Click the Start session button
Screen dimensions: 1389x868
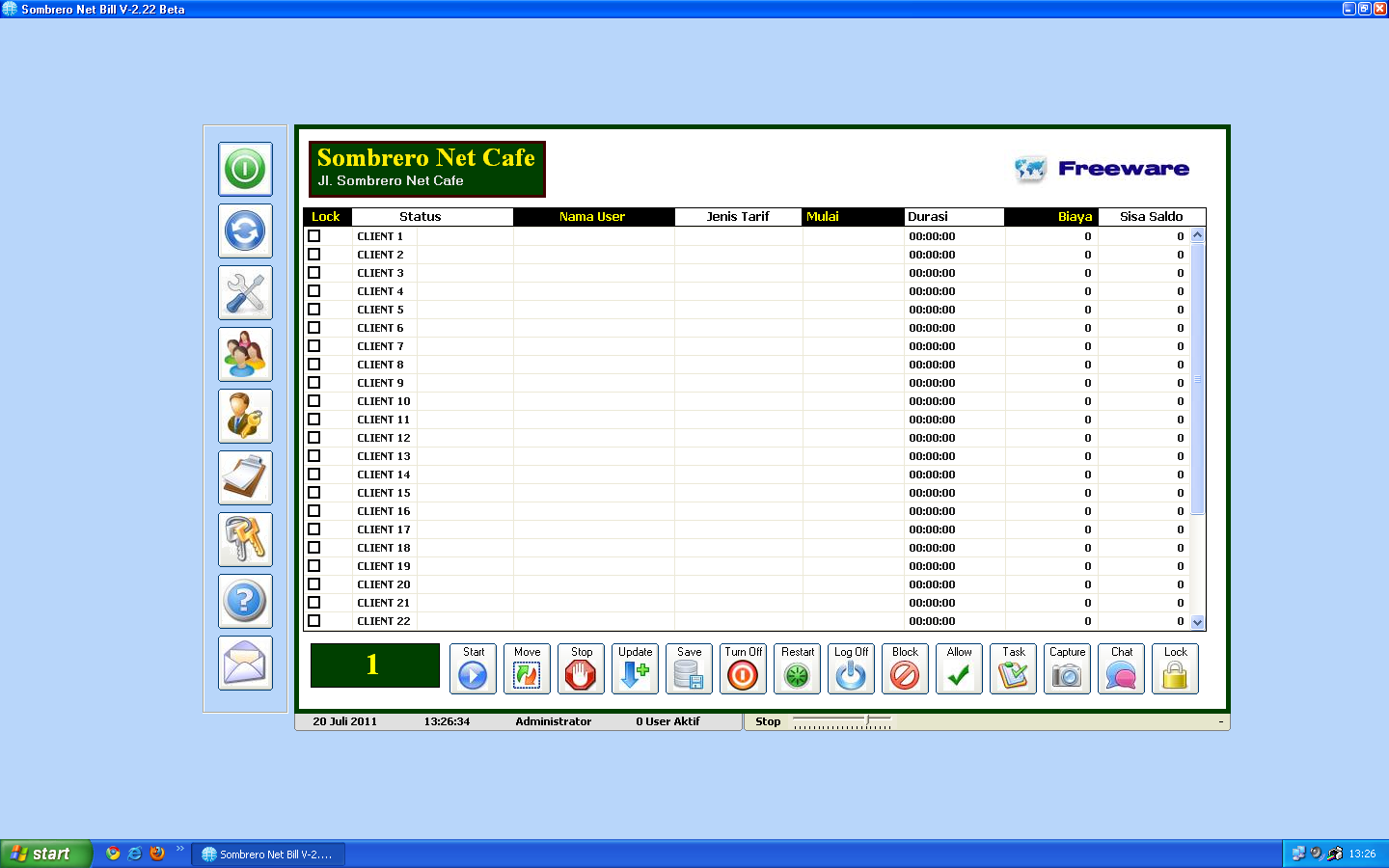tap(473, 668)
